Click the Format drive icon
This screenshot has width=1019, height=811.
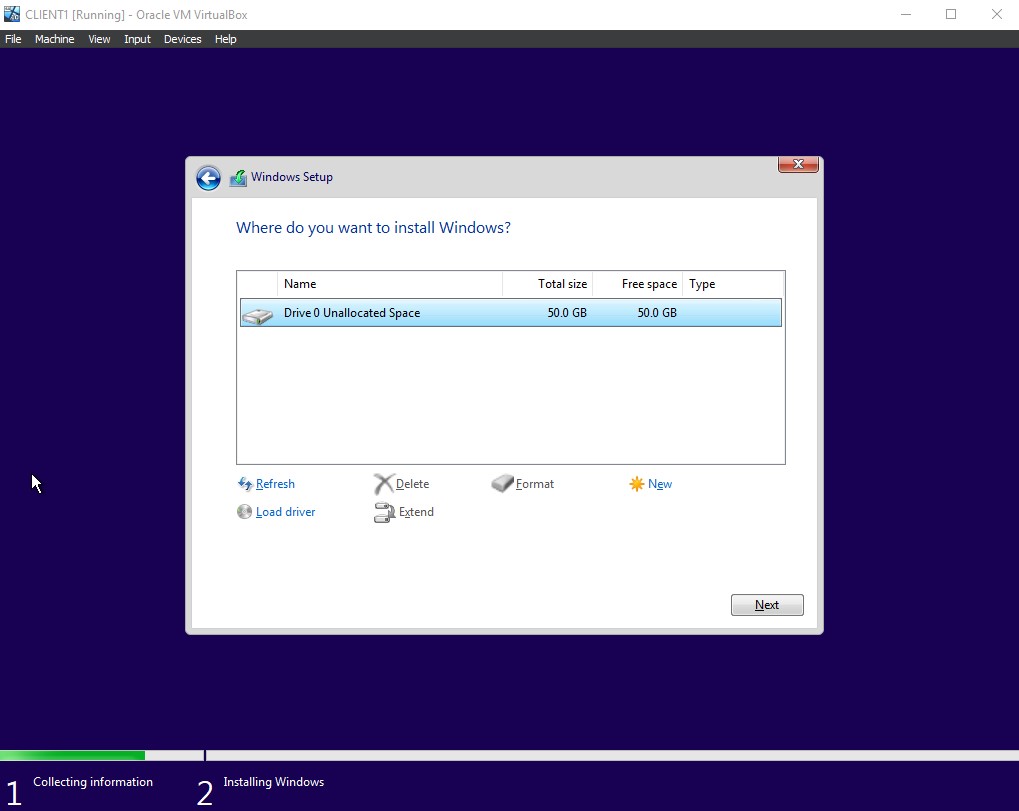[x=502, y=483]
